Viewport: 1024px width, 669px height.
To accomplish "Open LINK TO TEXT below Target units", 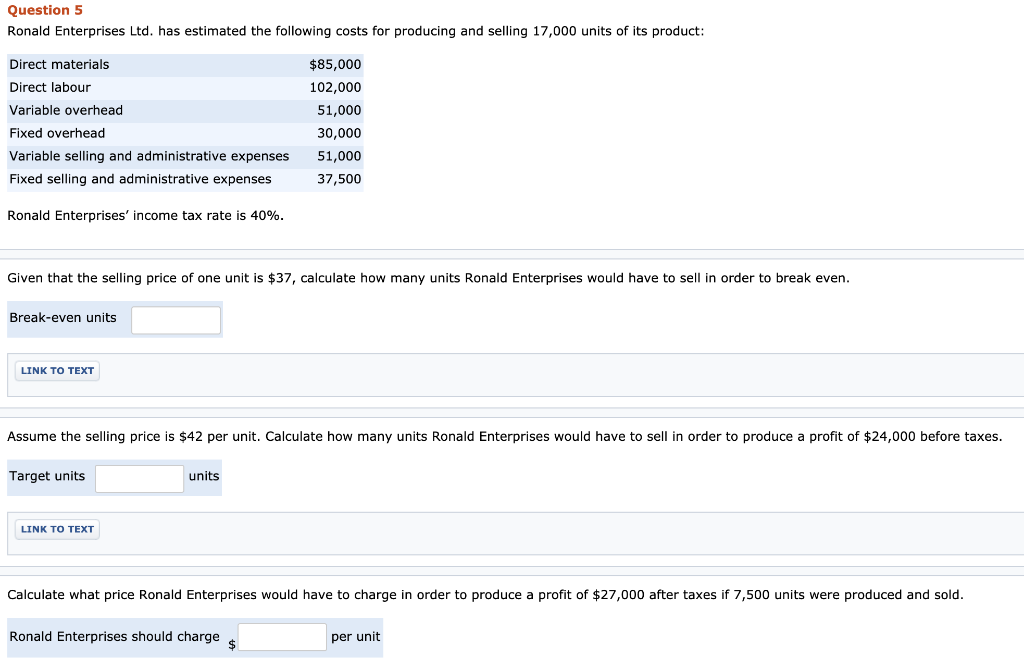I will (57, 529).
